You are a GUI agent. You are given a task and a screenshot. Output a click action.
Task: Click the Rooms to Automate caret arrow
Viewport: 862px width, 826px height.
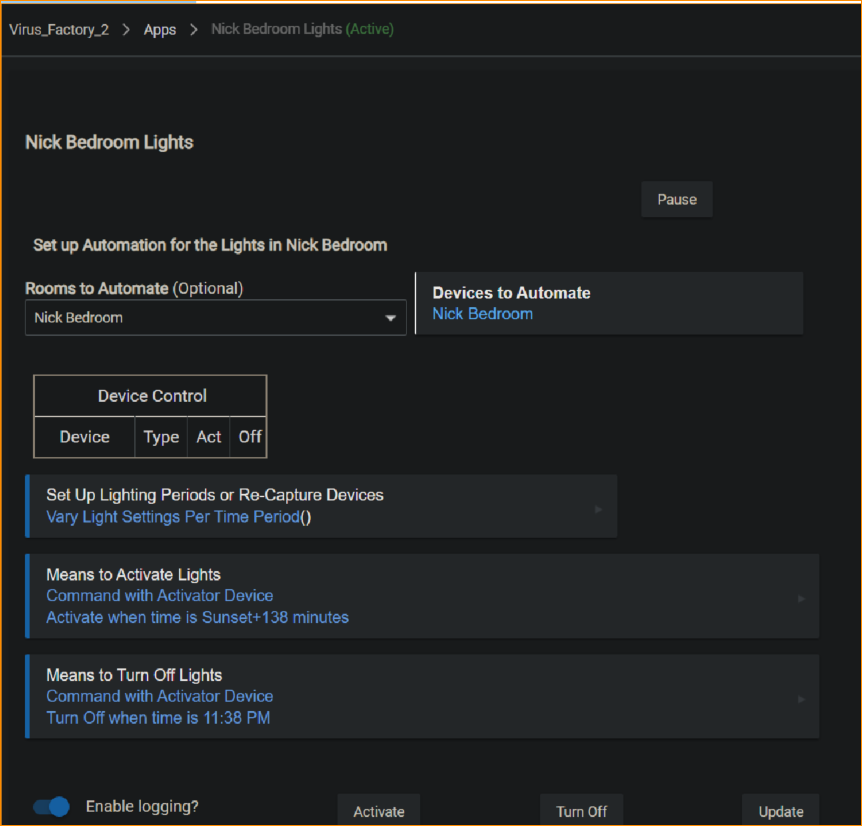pyautogui.click(x=390, y=319)
